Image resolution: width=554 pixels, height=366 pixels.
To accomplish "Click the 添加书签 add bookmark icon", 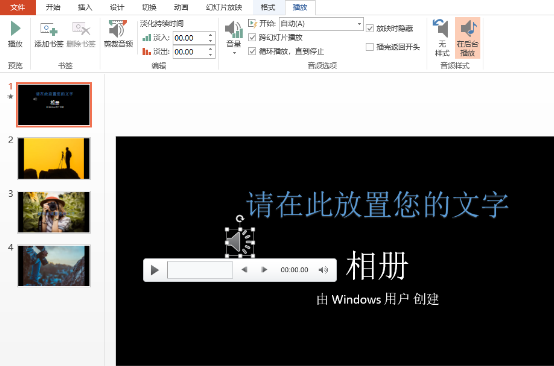I will coord(49,29).
